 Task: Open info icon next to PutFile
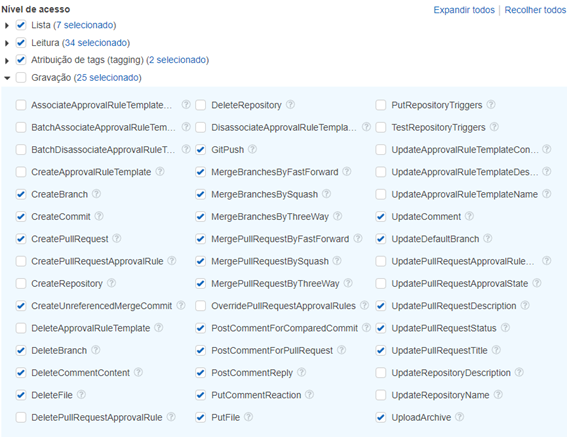coord(248,417)
